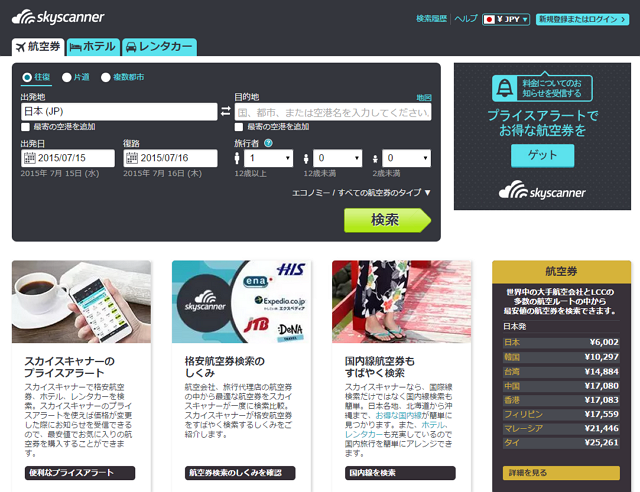
Task: Click the child traveler icon
Action: point(306,159)
